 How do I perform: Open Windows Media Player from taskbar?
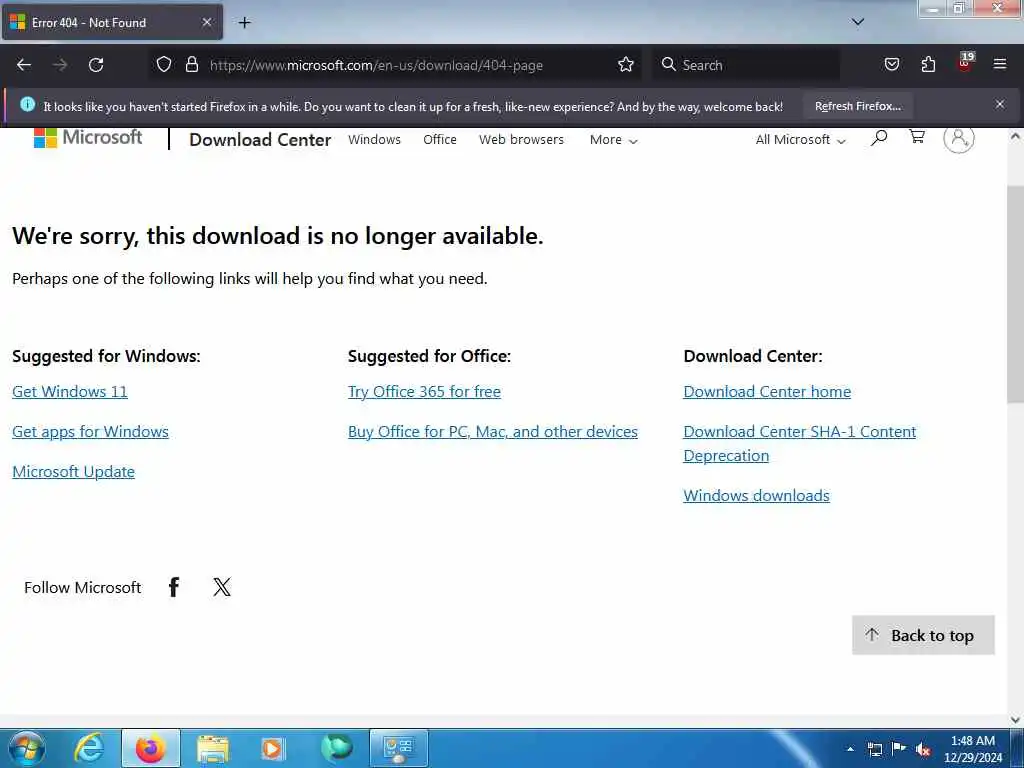(x=273, y=748)
